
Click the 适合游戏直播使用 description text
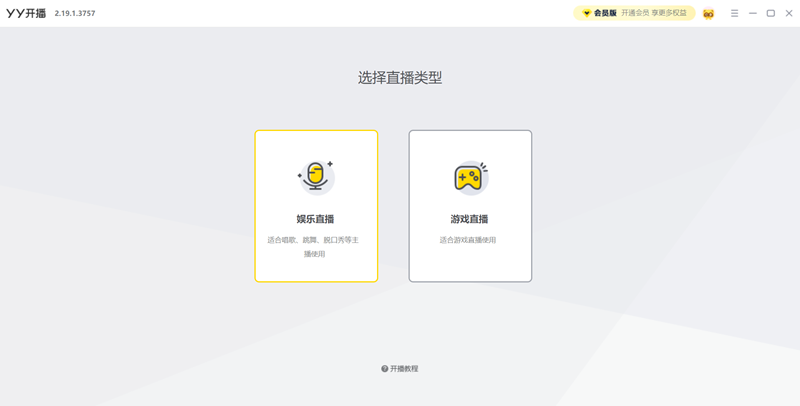[468, 240]
